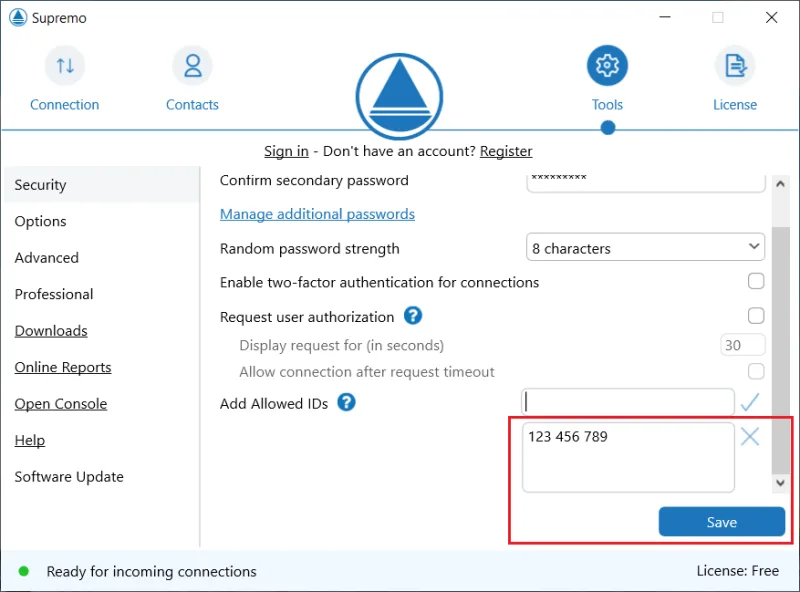Viewport: 800px width, 592px height.
Task: Open the Professional settings tab
Action: click(54, 294)
